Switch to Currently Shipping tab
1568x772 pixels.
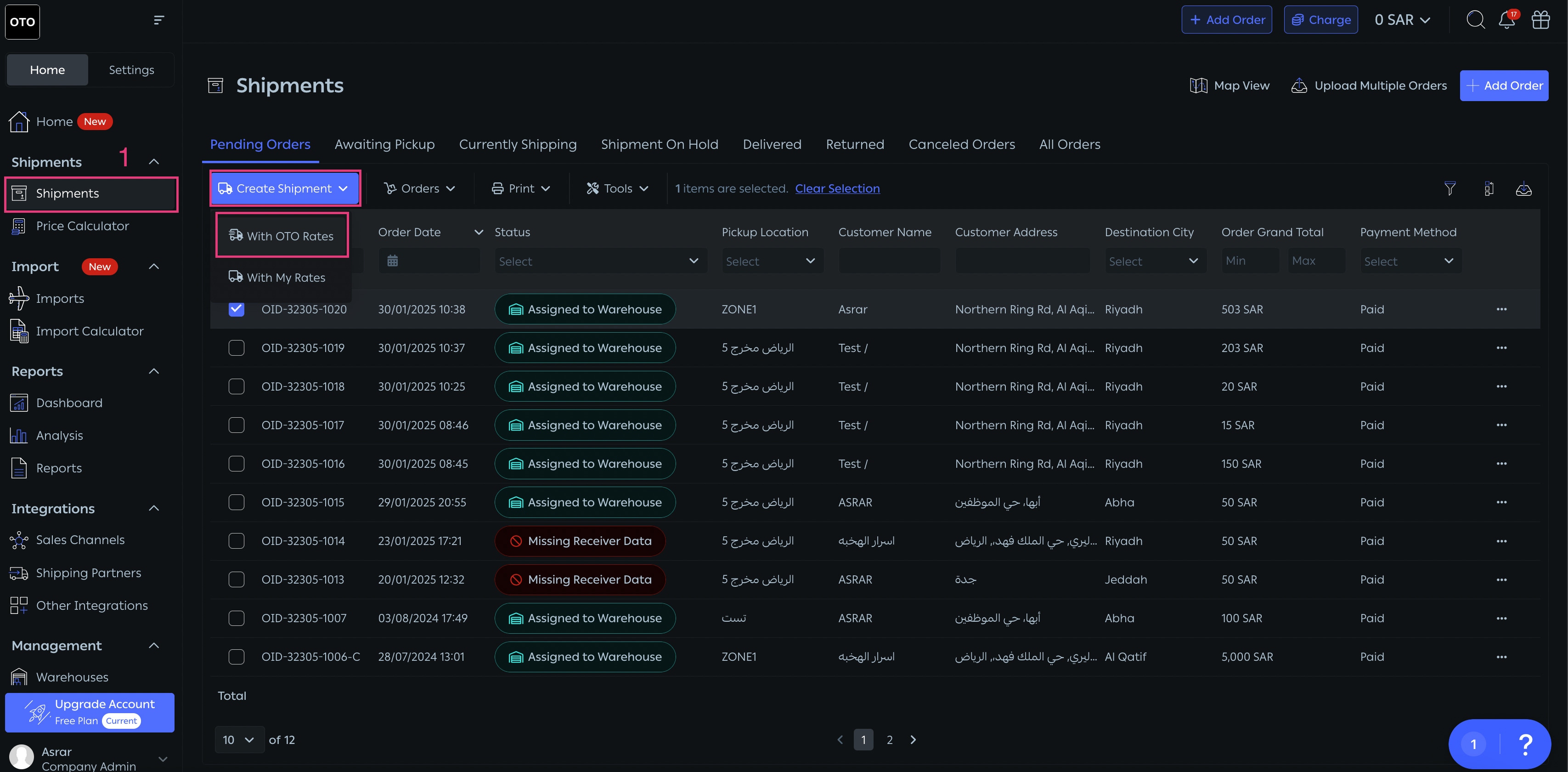pyautogui.click(x=518, y=144)
